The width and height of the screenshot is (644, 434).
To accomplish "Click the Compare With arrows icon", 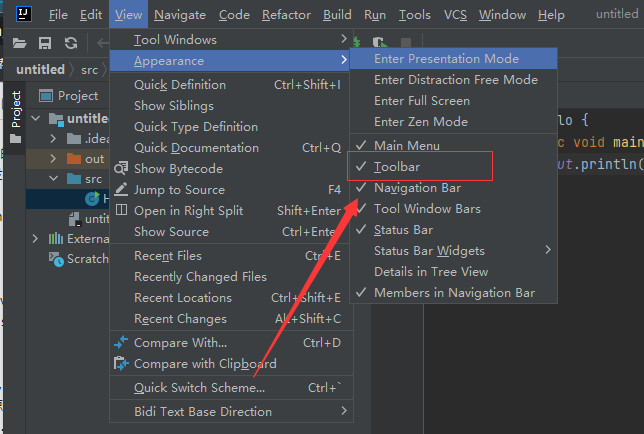I will 121,342.
